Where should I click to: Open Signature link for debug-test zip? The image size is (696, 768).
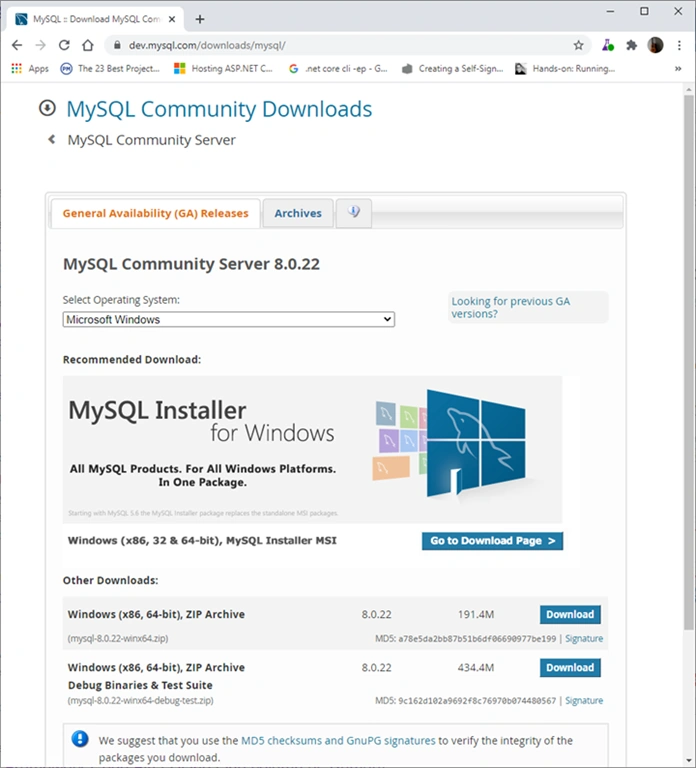click(x=584, y=701)
